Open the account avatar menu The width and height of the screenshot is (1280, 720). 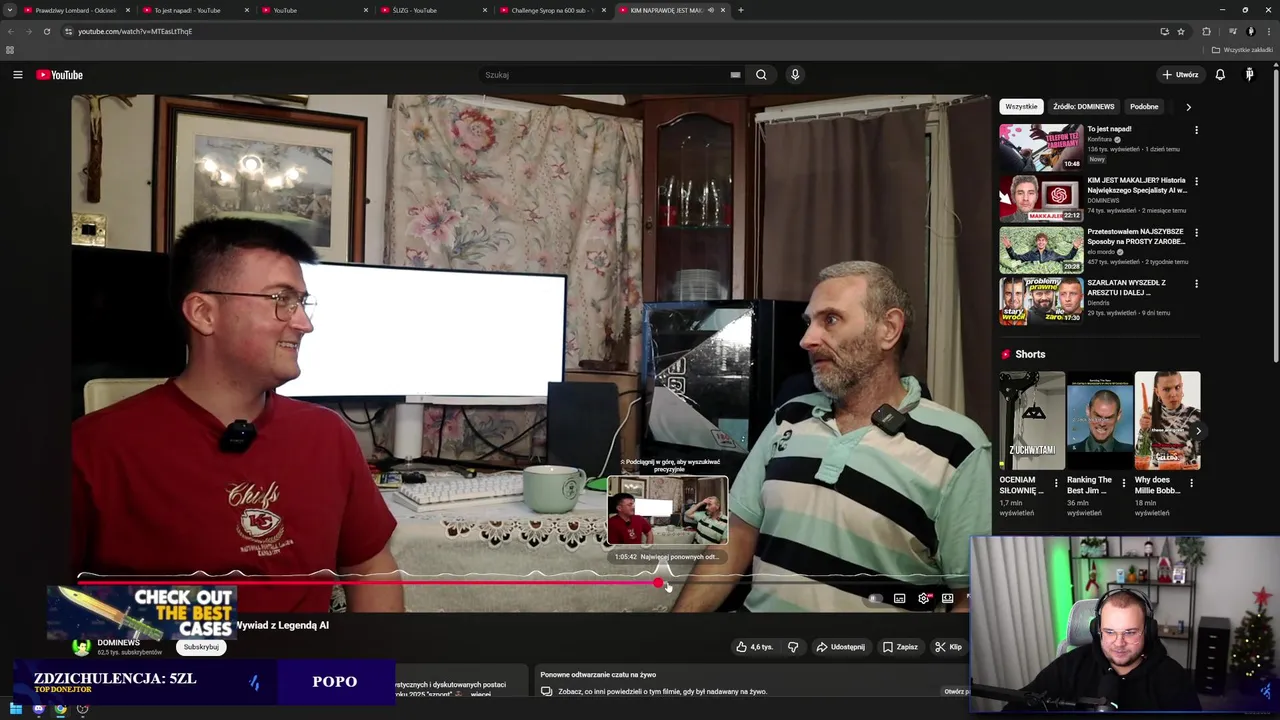pyautogui.click(x=1249, y=75)
